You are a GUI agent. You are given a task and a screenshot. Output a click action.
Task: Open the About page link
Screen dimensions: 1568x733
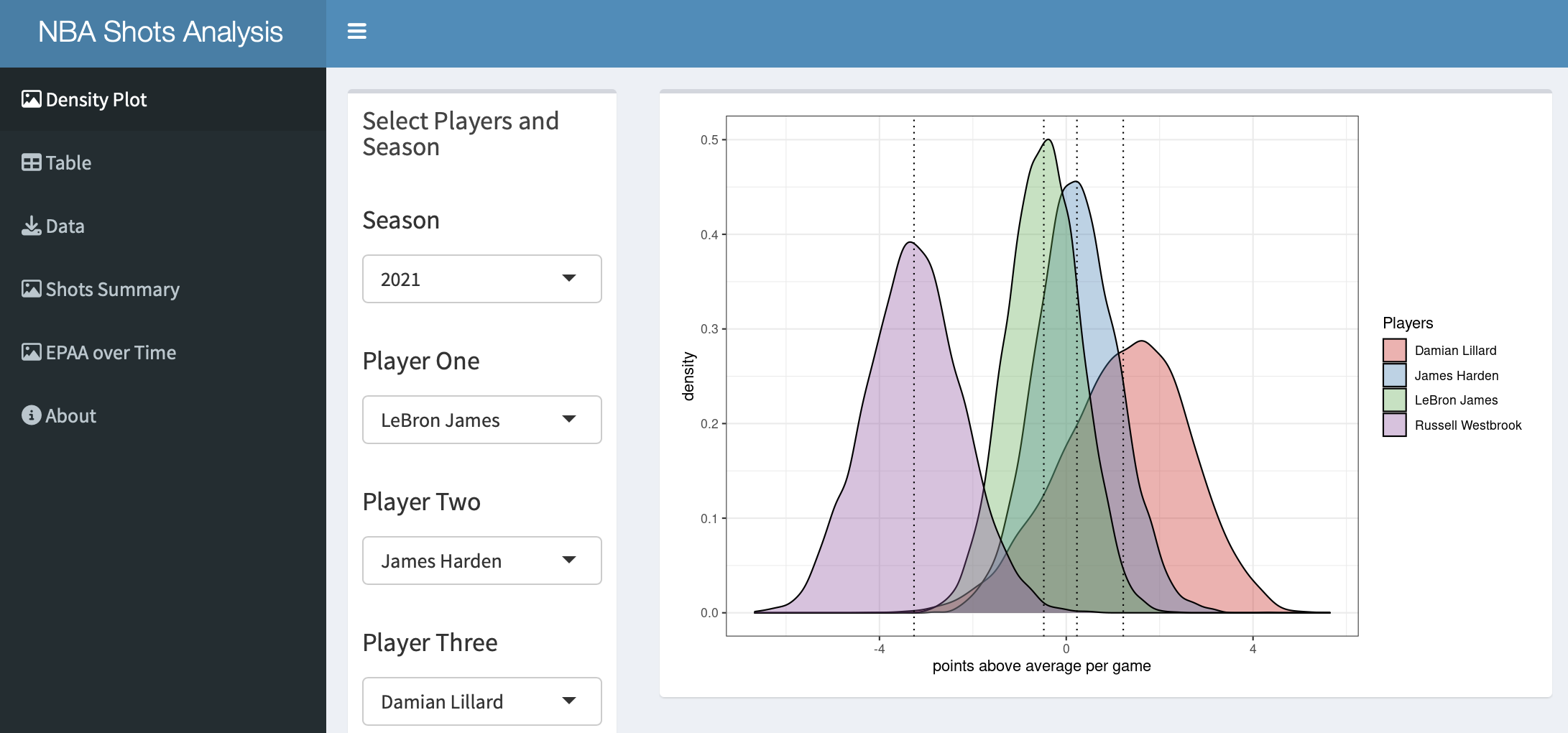71,416
